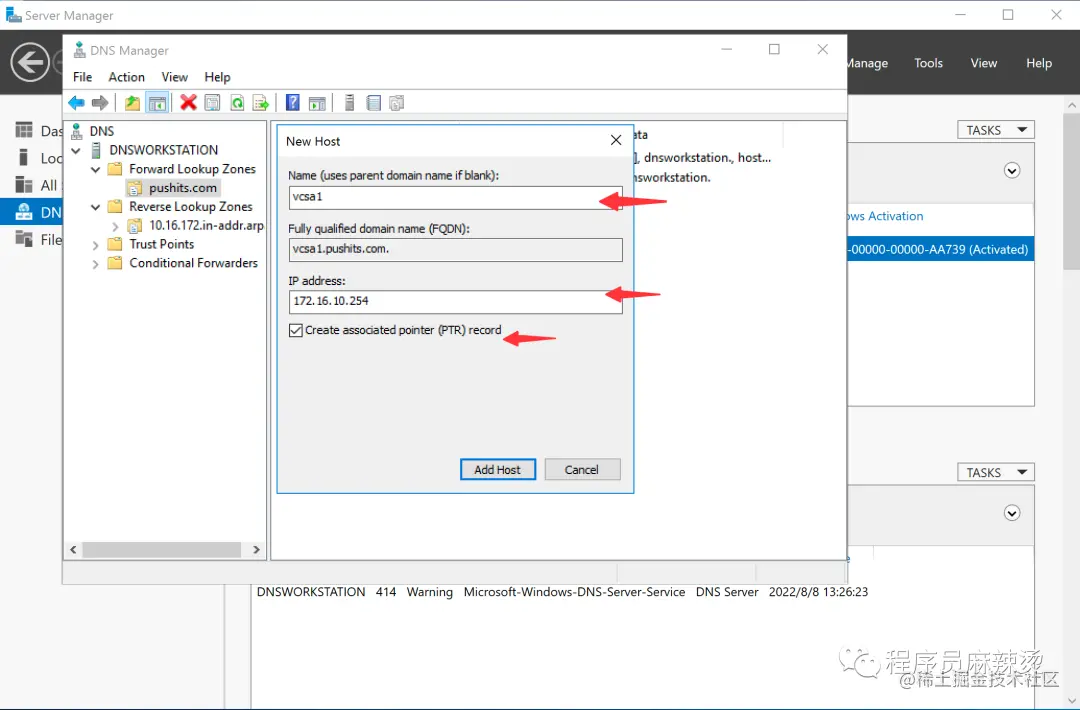This screenshot has width=1080, height=710.
Task: Select the Dashboard icon in Server Manager sidebar
Action: click(24, 130)
